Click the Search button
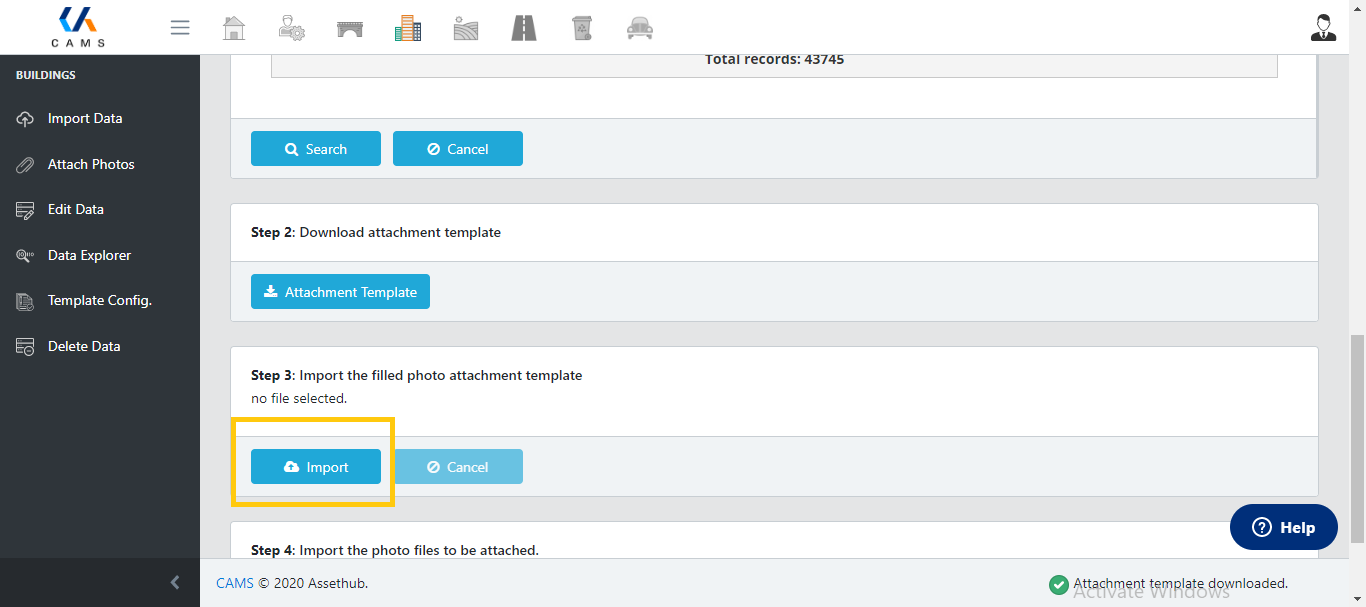This screenshot has height=607, width=1366. 316,149
